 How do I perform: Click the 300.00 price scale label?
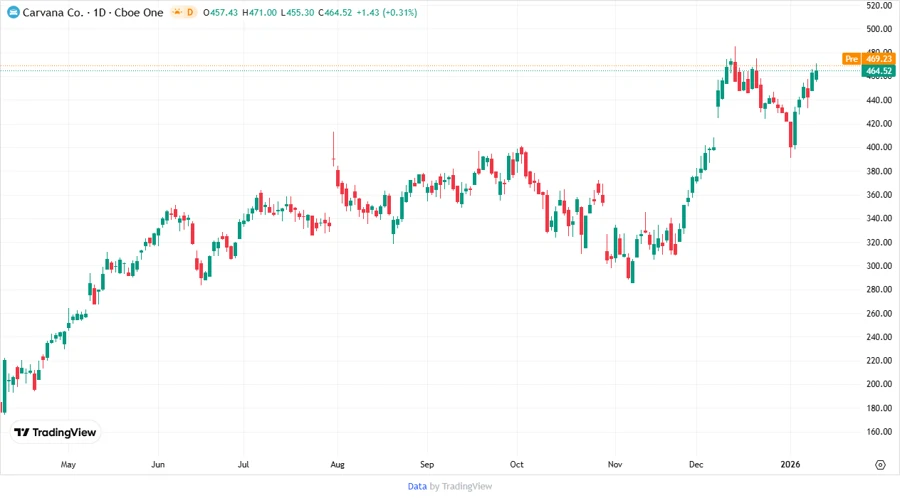(x=879, y=266)
